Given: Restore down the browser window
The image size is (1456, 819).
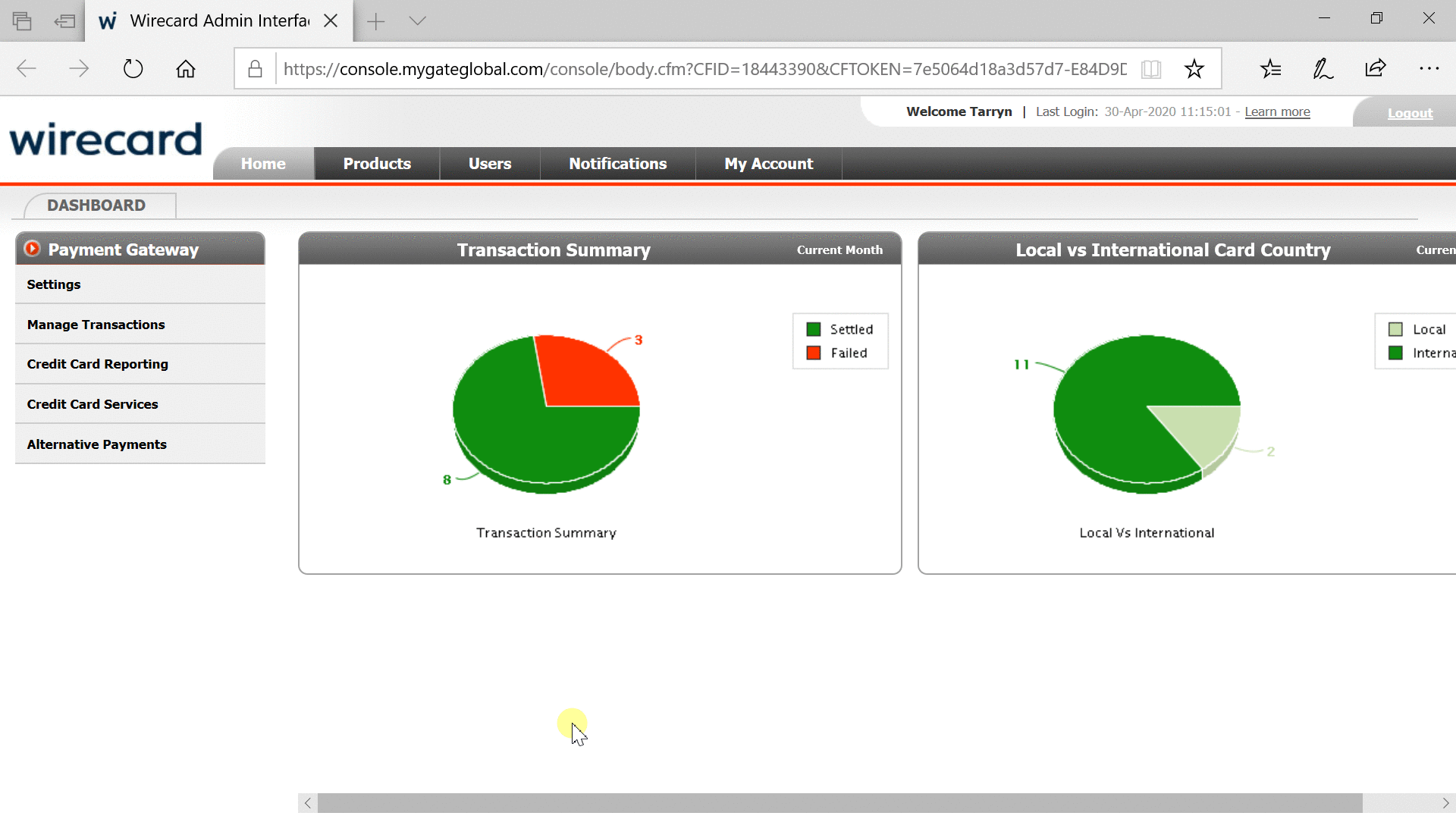Looking at the screenshot, I should [1377, 18].
